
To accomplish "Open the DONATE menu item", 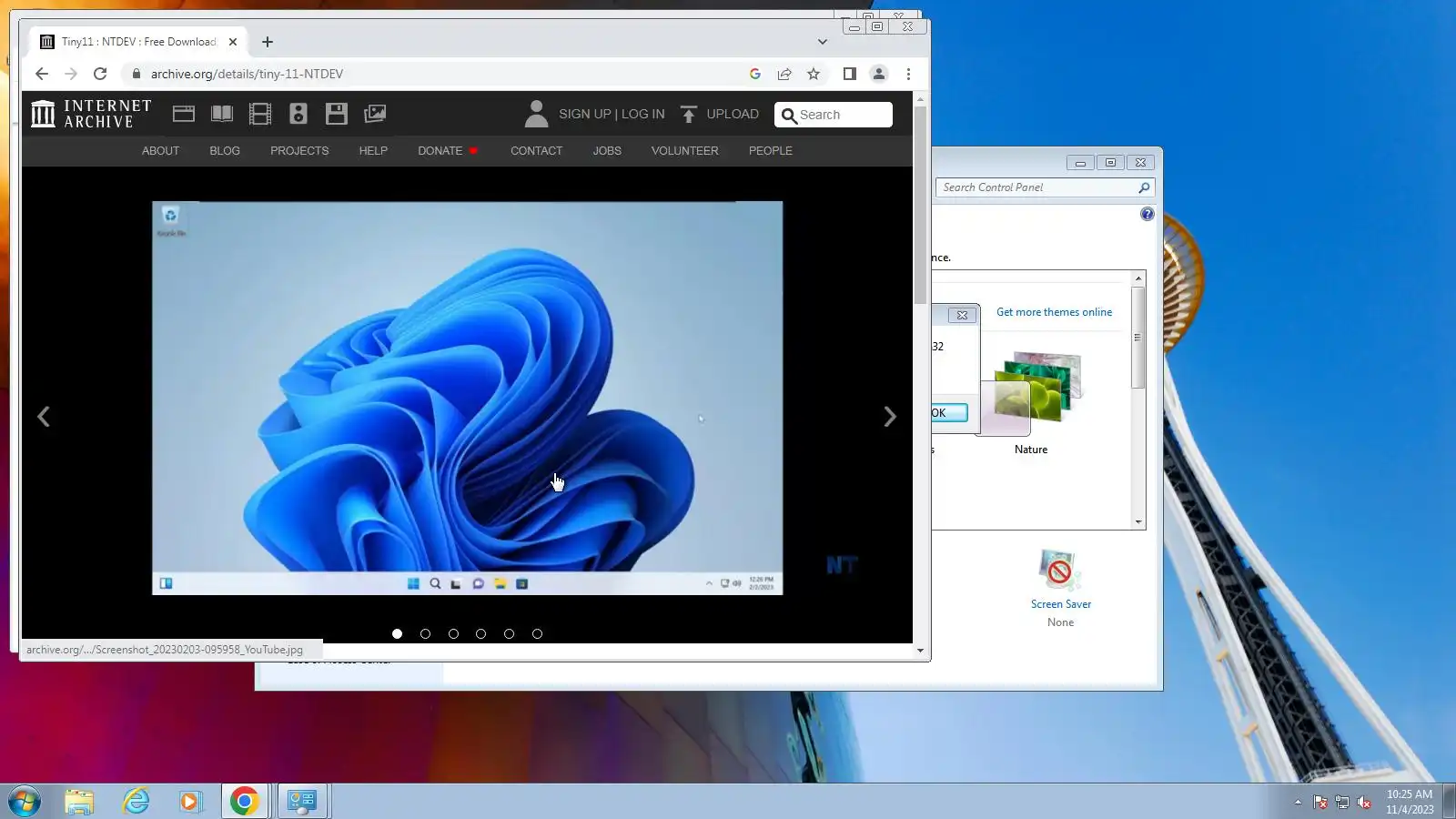I will pos(440,151).
